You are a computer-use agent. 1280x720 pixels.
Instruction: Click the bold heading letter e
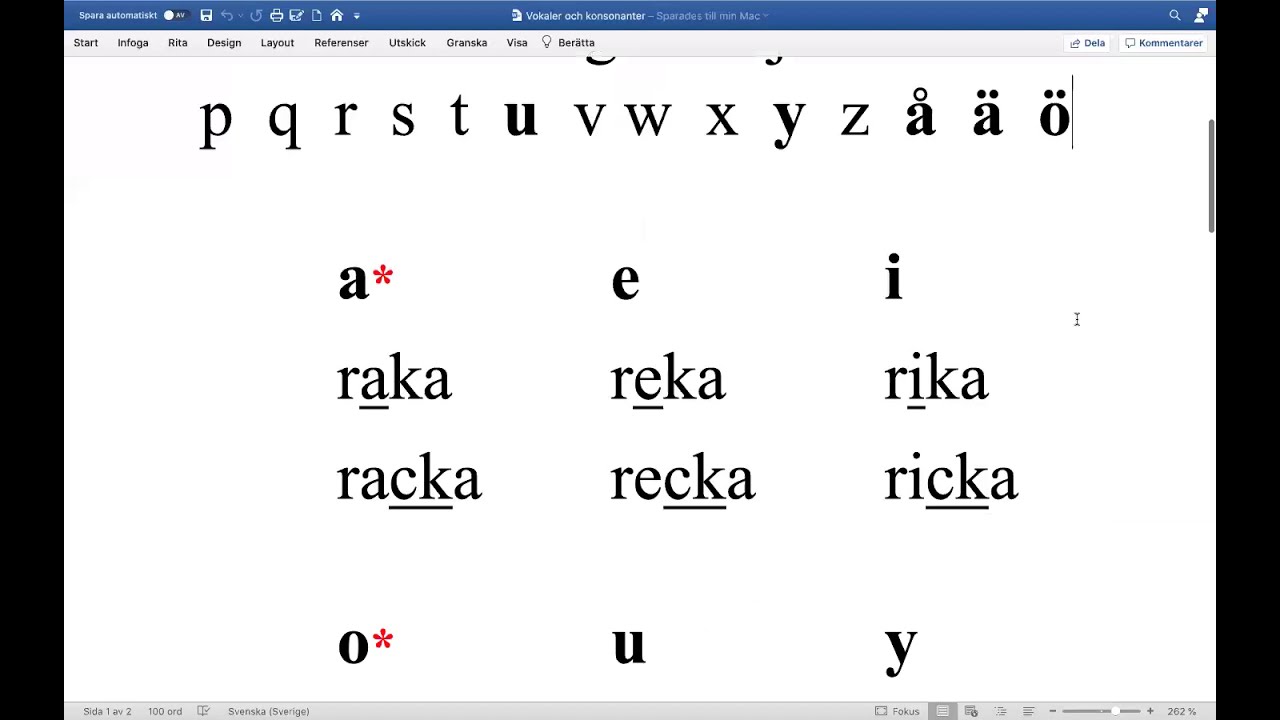point(625,281)
